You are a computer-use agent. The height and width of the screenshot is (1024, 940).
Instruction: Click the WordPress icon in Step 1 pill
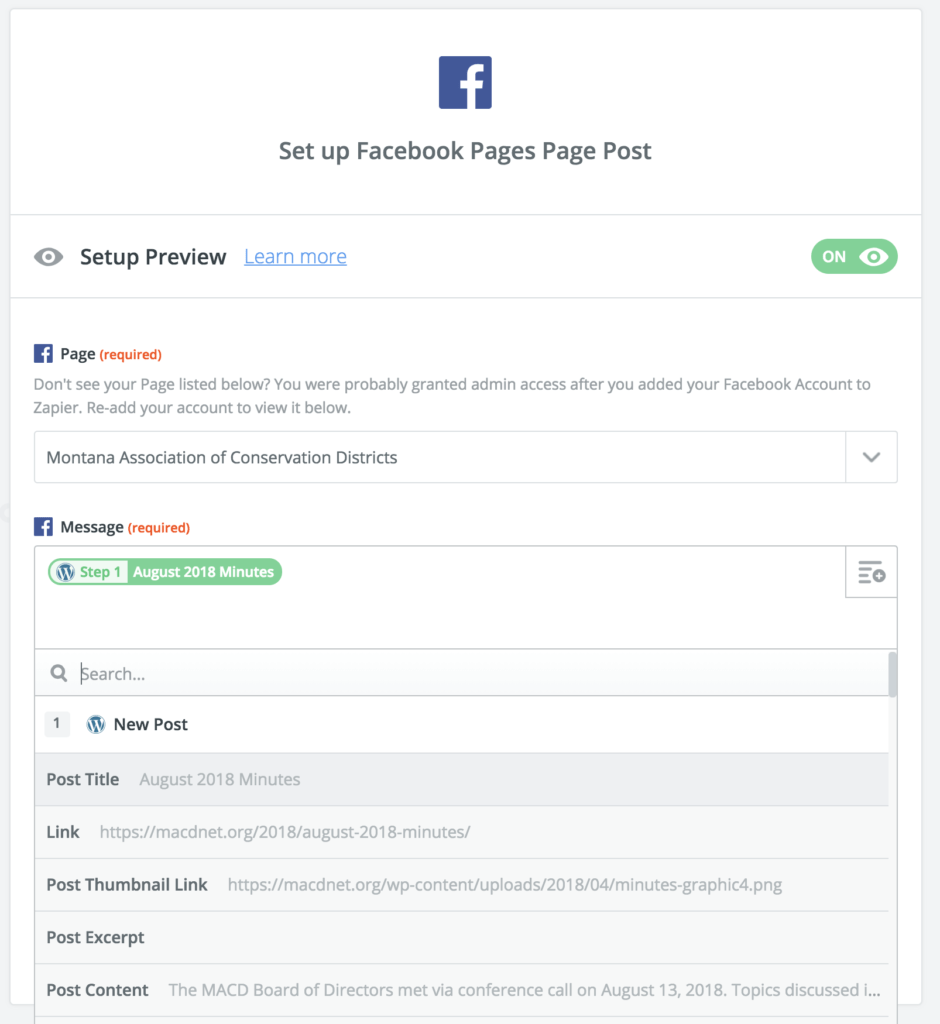[66, 572]
